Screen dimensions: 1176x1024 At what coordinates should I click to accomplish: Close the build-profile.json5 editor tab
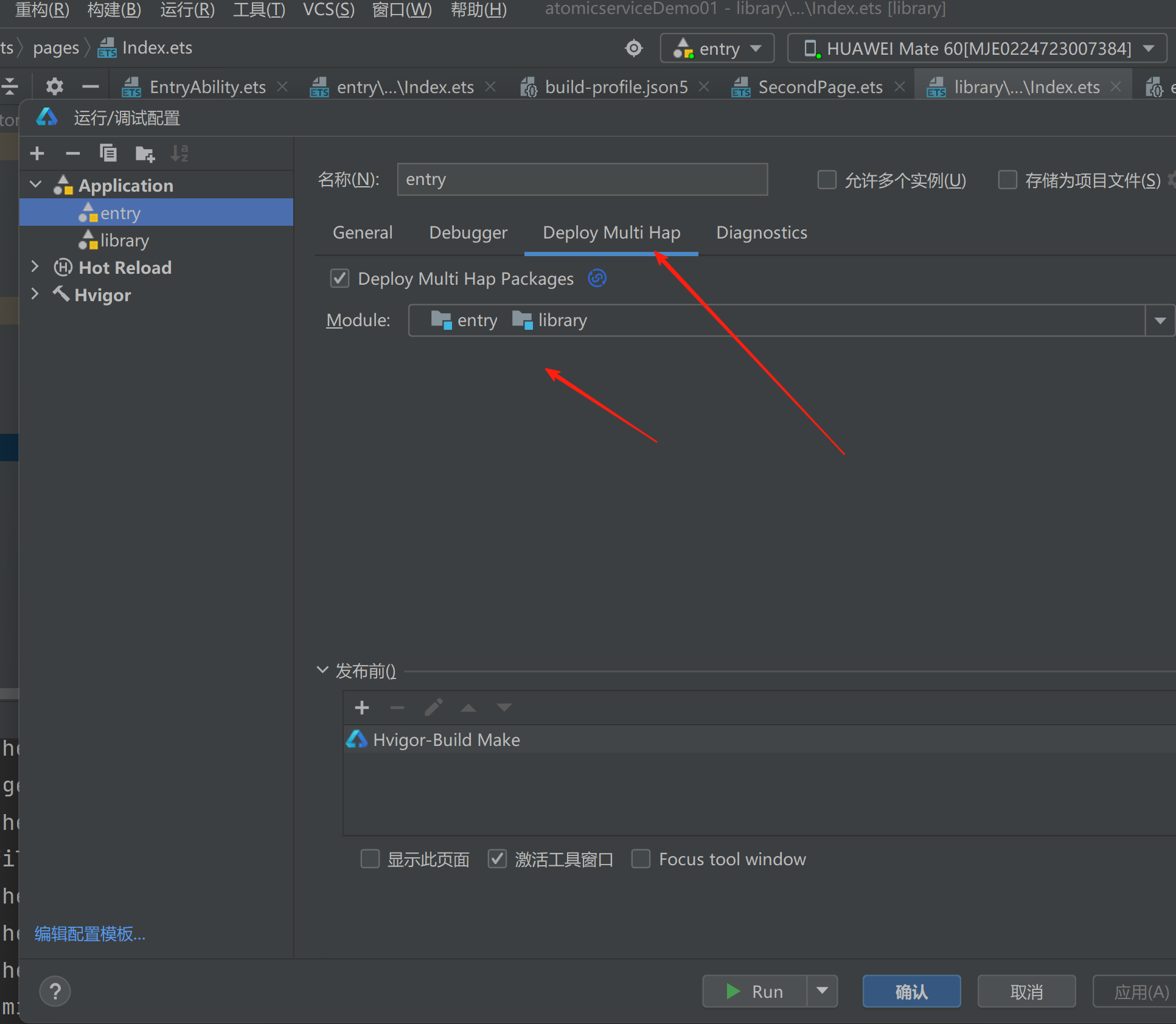[x=705, y=87]
